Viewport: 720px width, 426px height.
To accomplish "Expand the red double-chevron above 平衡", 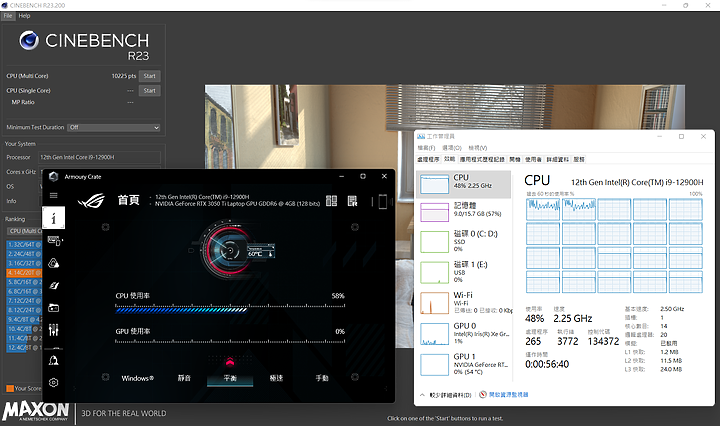I will (230, 362).
